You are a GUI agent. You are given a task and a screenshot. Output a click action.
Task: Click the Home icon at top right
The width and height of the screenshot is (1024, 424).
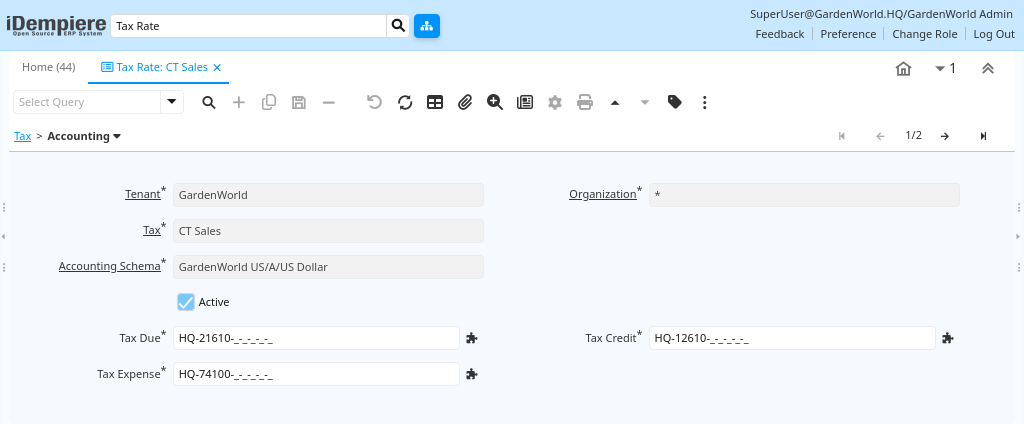coord(903,69)
